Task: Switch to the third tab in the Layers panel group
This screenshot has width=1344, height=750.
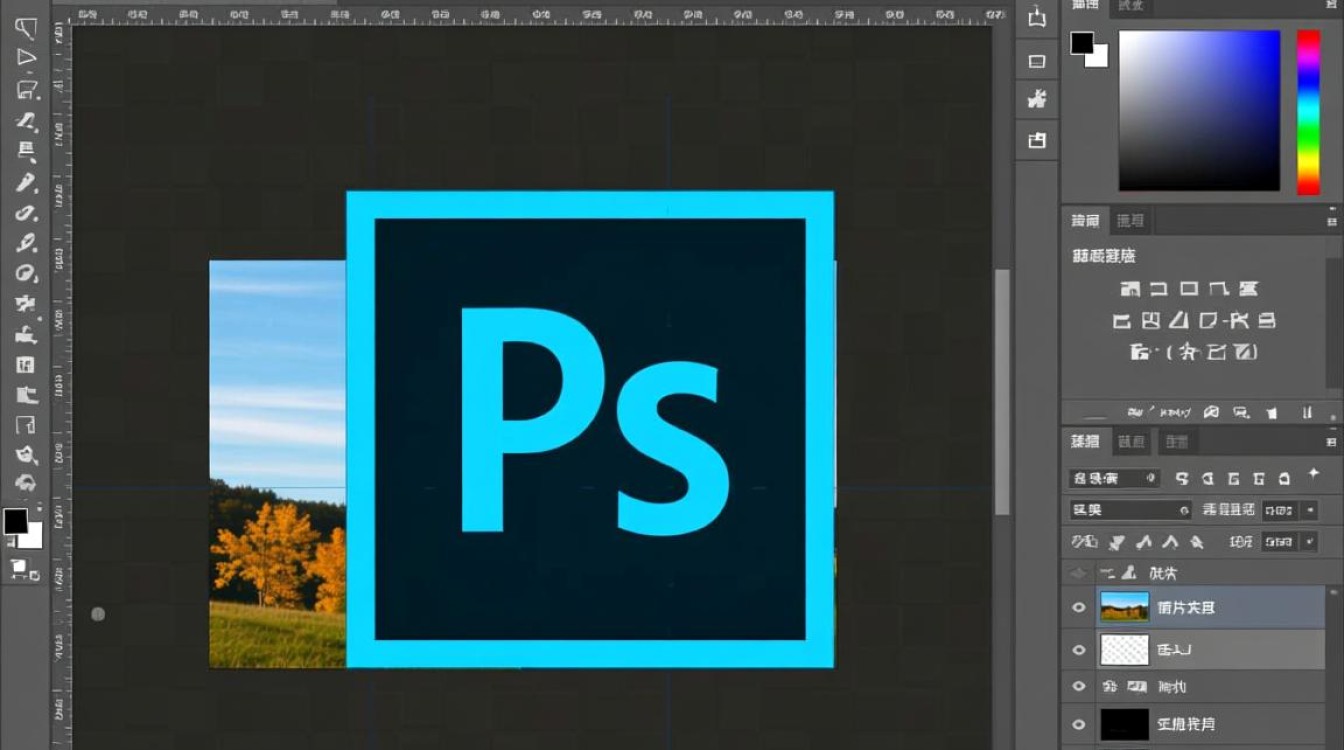Action: pos(1177,441)
